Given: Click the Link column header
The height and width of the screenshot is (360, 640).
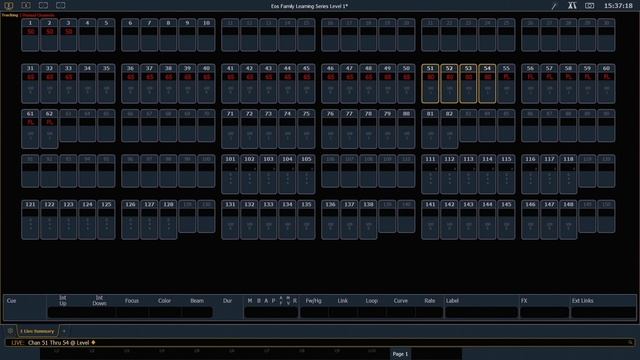Looking at the screenshot, I should [342, 300].
